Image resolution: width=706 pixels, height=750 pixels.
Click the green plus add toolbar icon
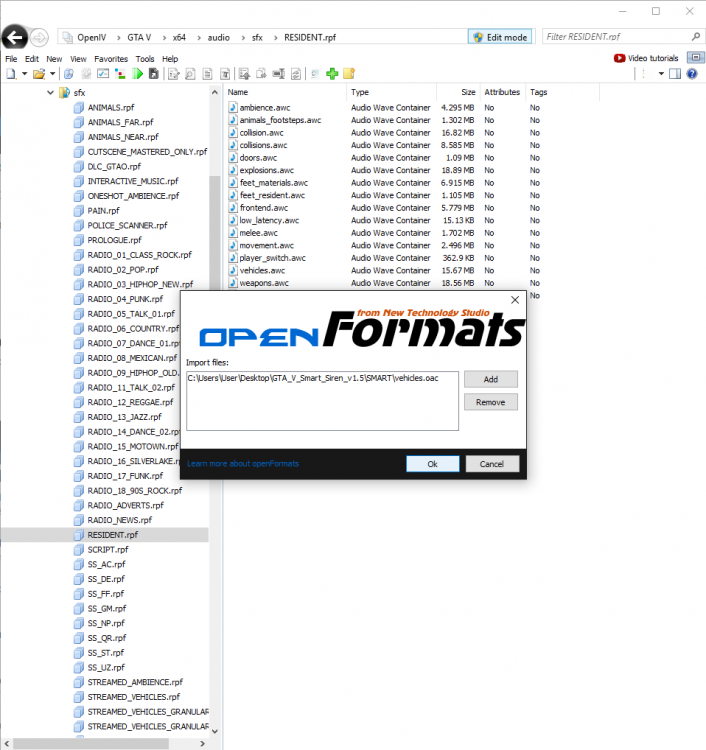(332, 74)
